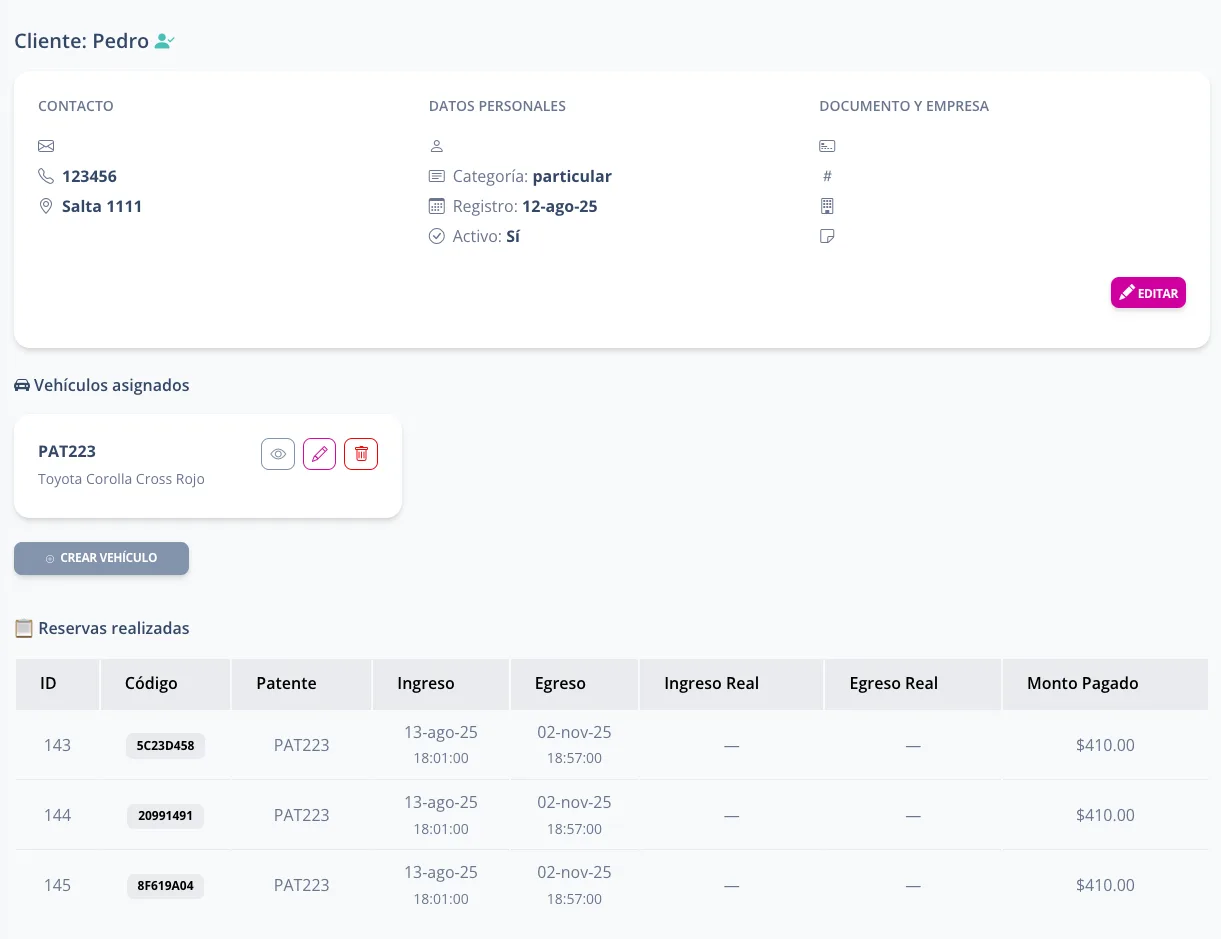Viewport: 1221px width, 939px height.
Task: Click the verified user icon beside Pedro
Action: [x=165, y=42]
